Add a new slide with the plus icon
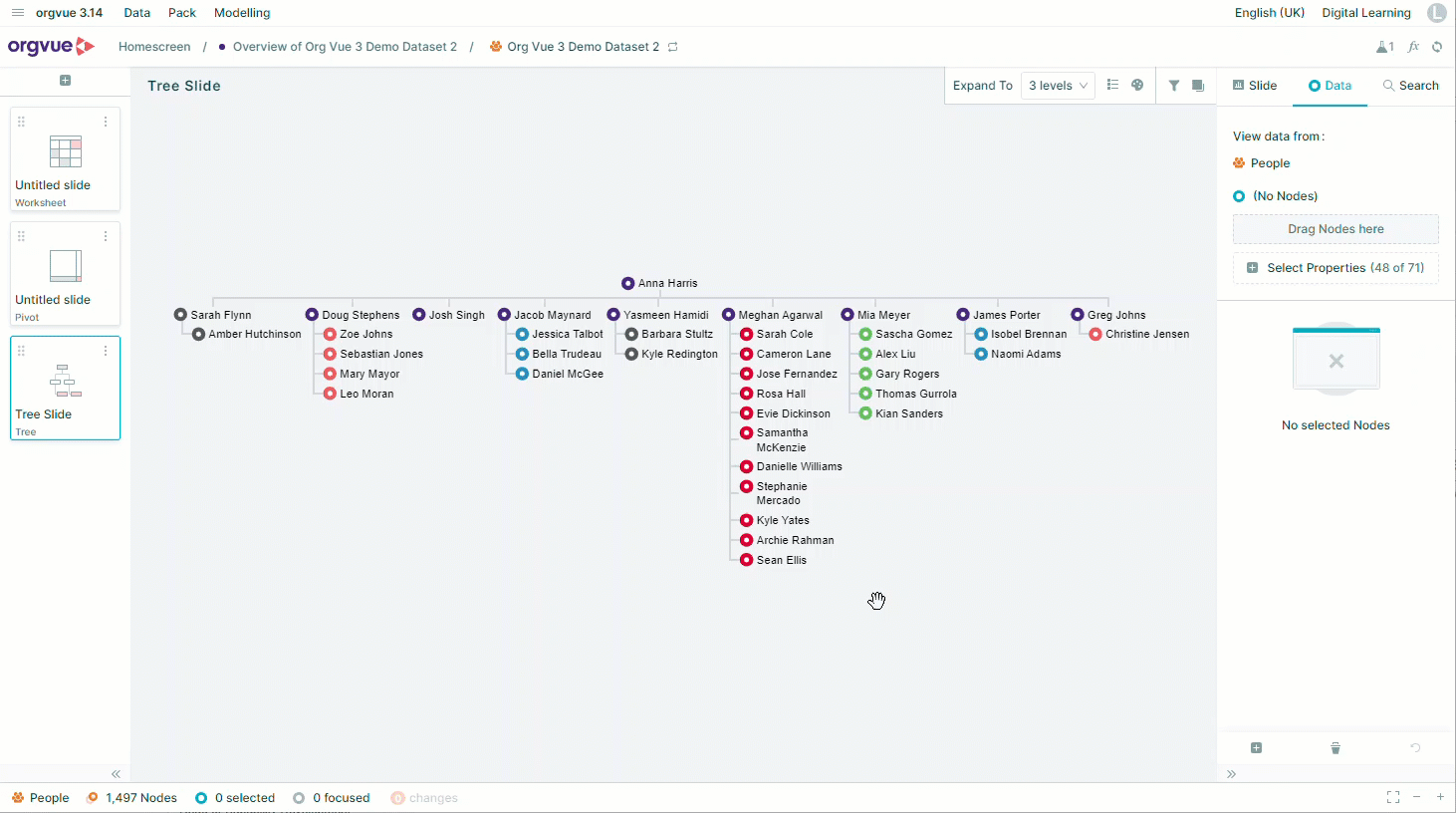Screen dimensions: 1456x813 (x=65, y=81)
